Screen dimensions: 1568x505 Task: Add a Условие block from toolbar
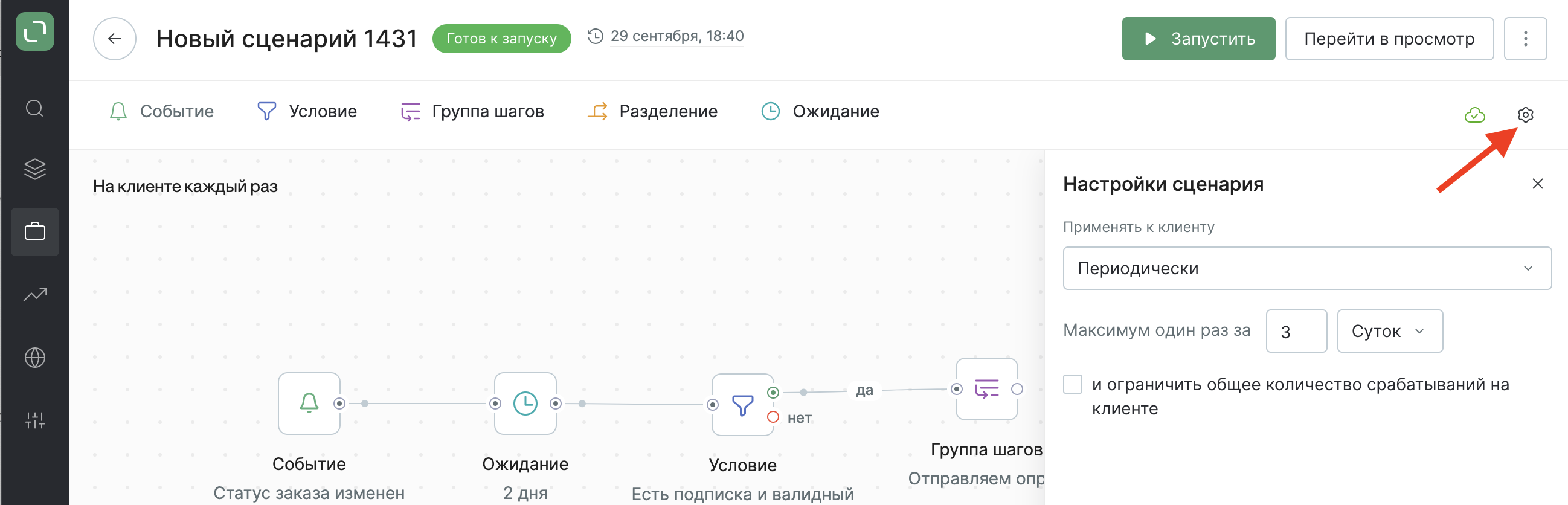tap(307, 111)
